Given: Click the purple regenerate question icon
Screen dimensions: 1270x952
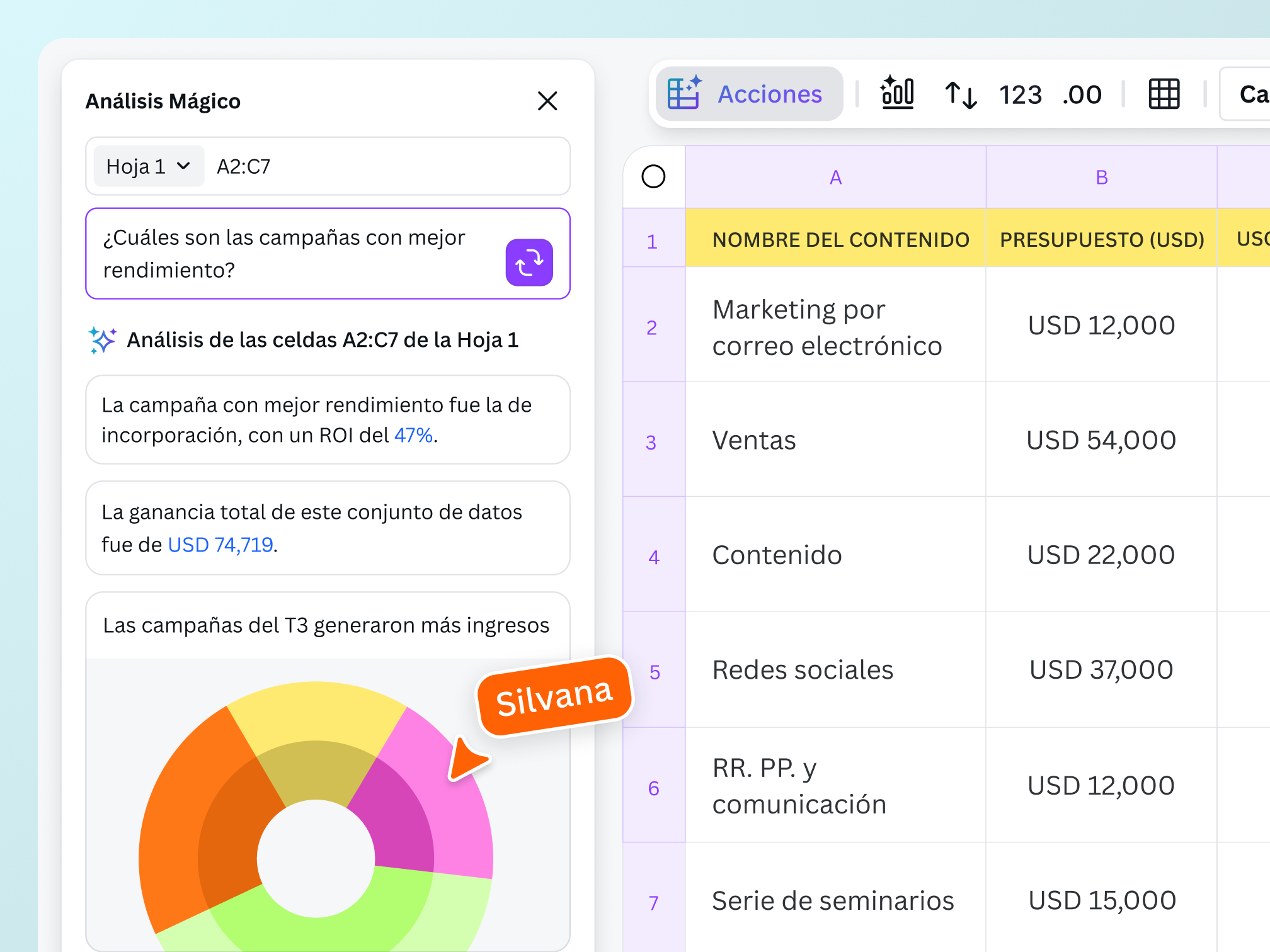Looking at the screenshot, I should click(x=529, y=263).
